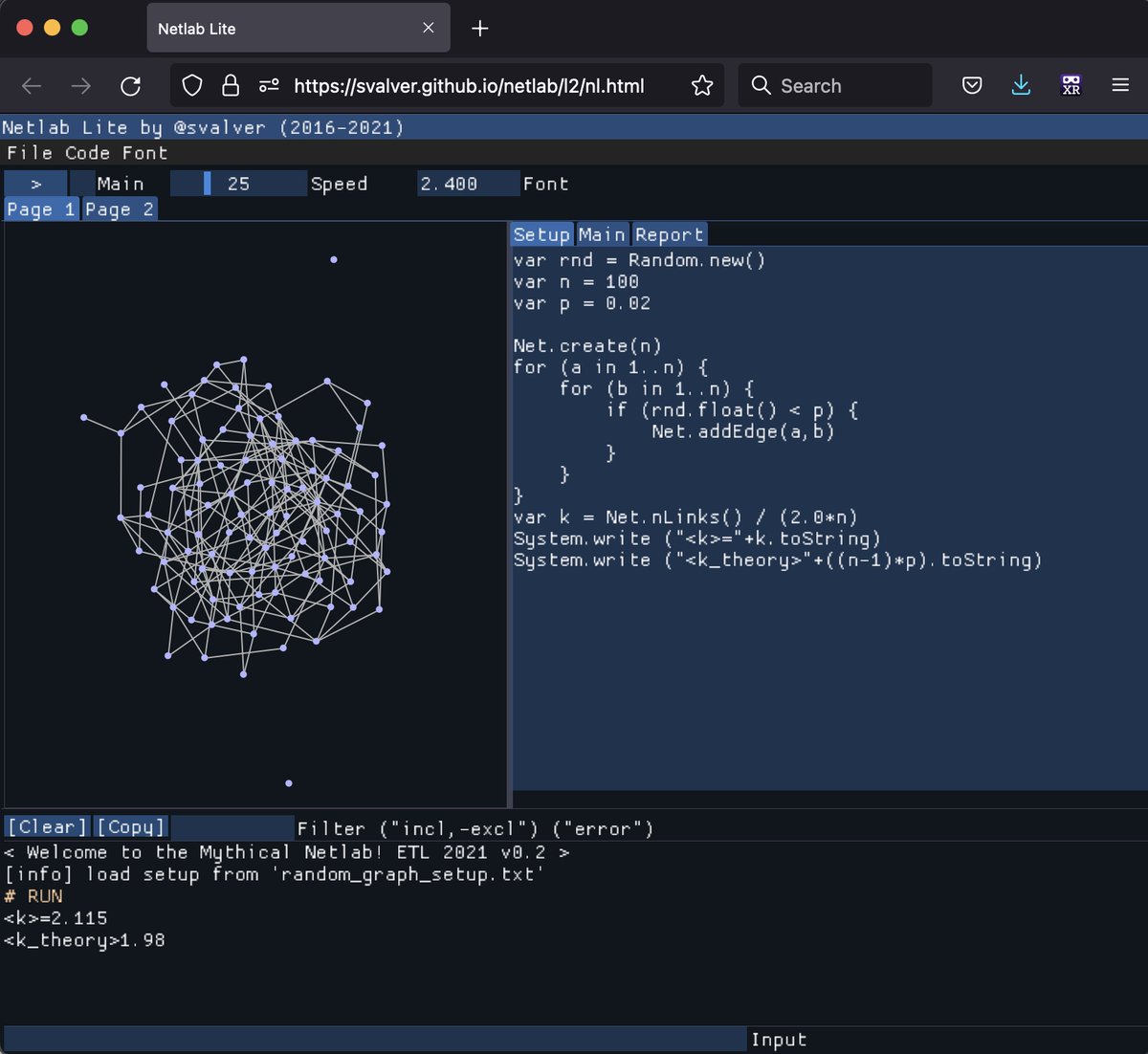The image size is (1148, 1054).
Task: Open the Pocket save icon
Action: pyautogui.click(x=972, y=86)
